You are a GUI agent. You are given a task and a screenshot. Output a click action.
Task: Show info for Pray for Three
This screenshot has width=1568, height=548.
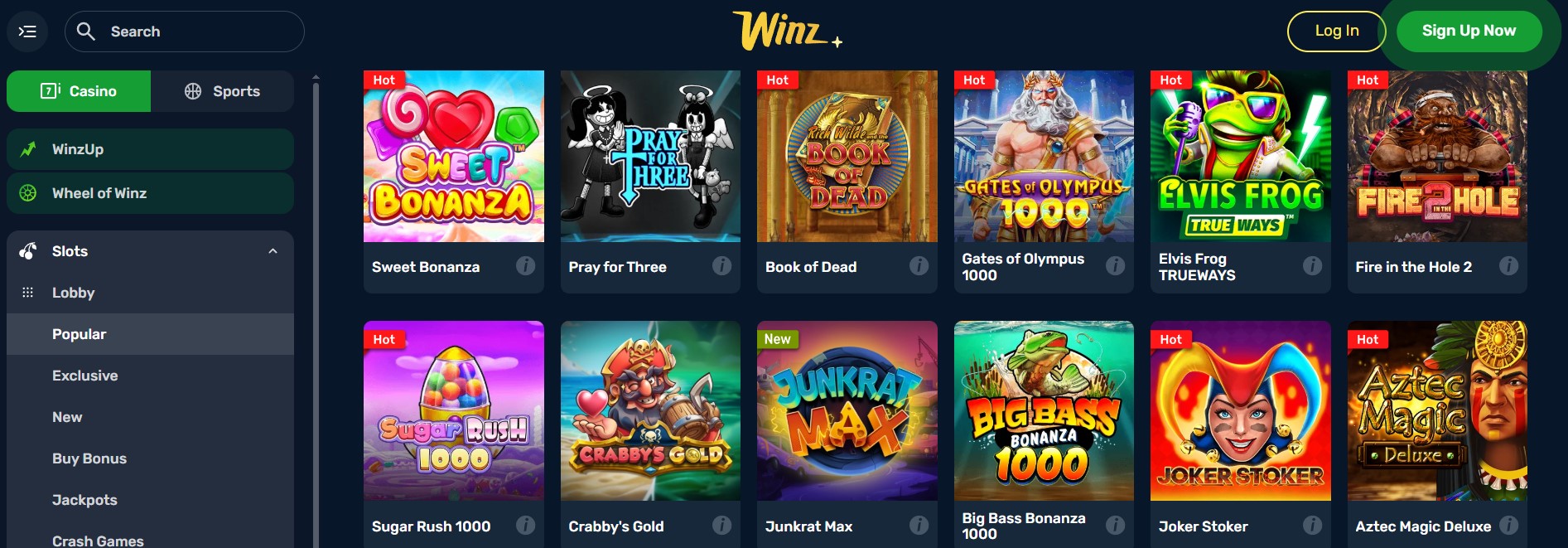click(722, 266)
